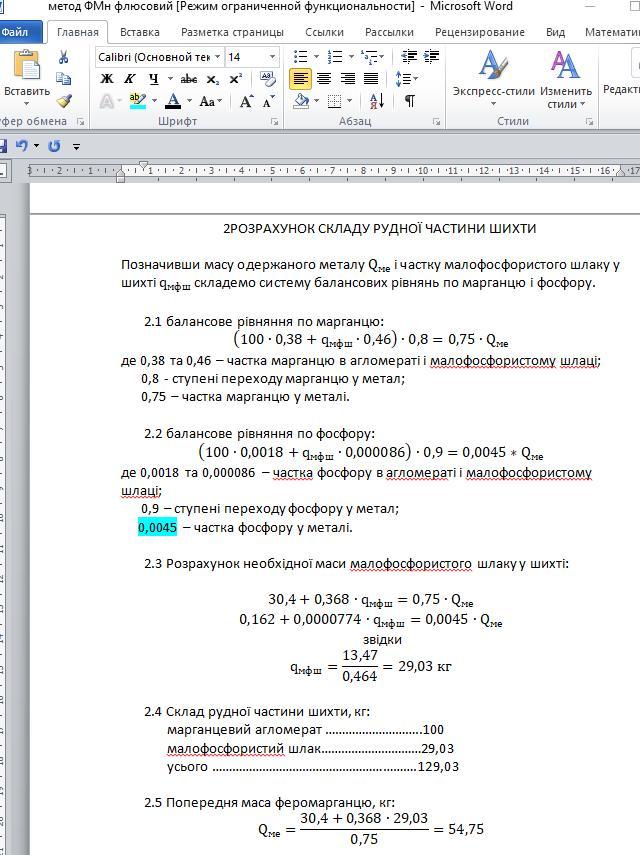The height and width of the screenshot is (855, 640).
Task: Click Shrink Font (small A) icon
Action: [x=268, y=101]
